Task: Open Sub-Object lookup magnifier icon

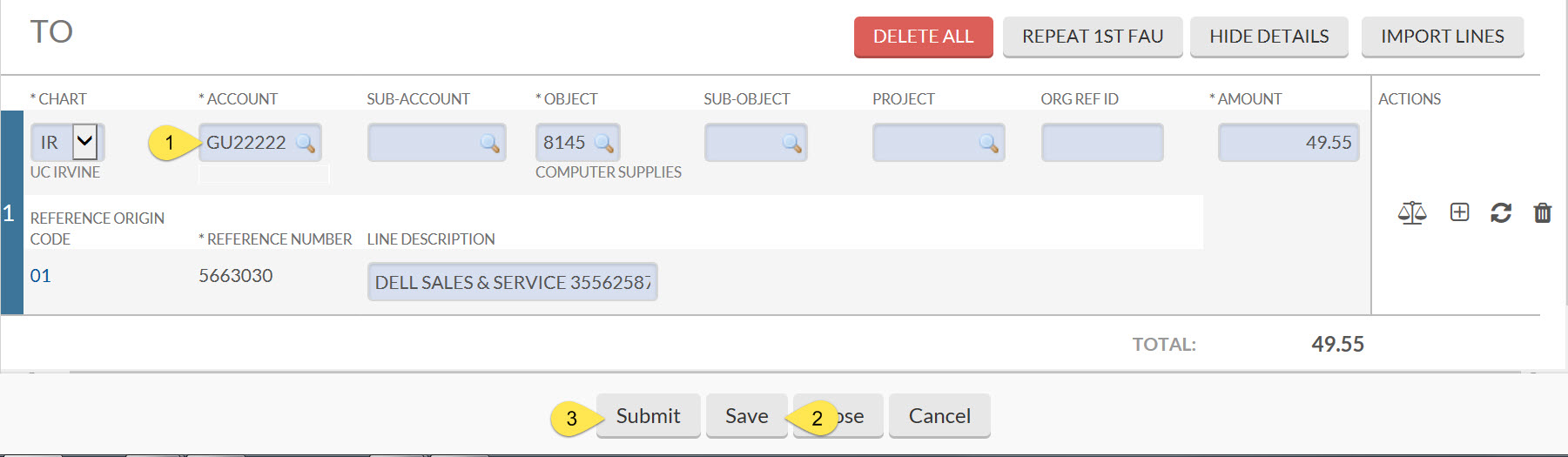Action: pyautogui.click(x=791, y=143)
